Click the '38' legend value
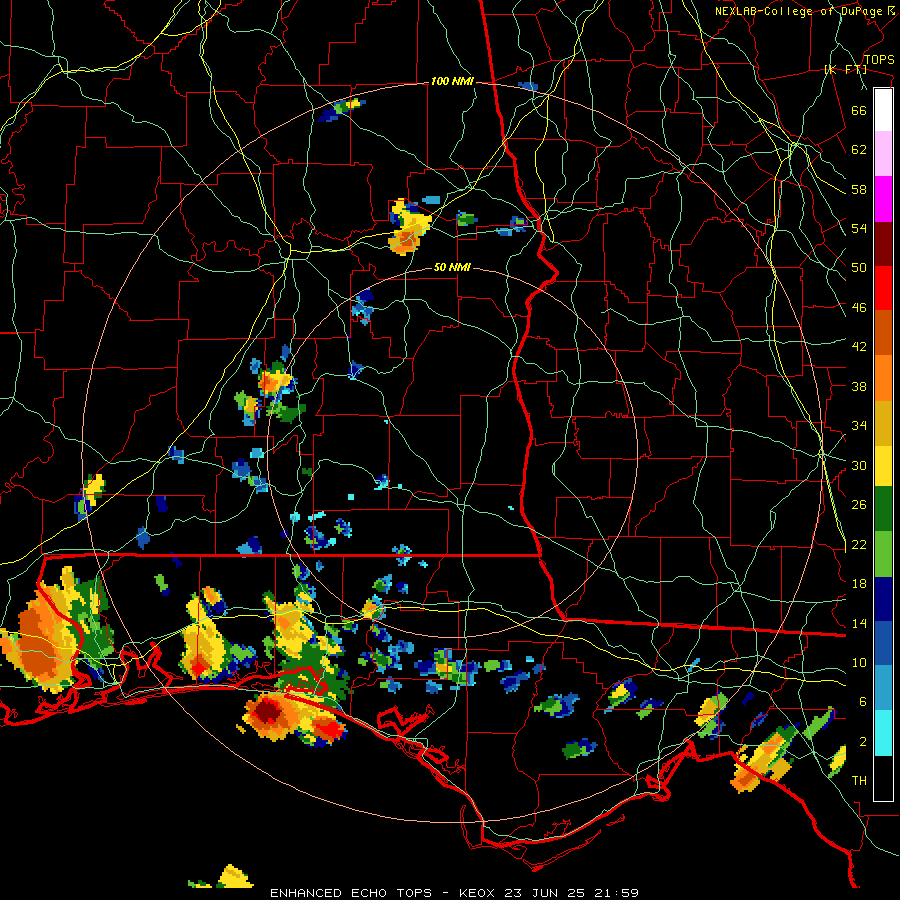 [859, 386]
